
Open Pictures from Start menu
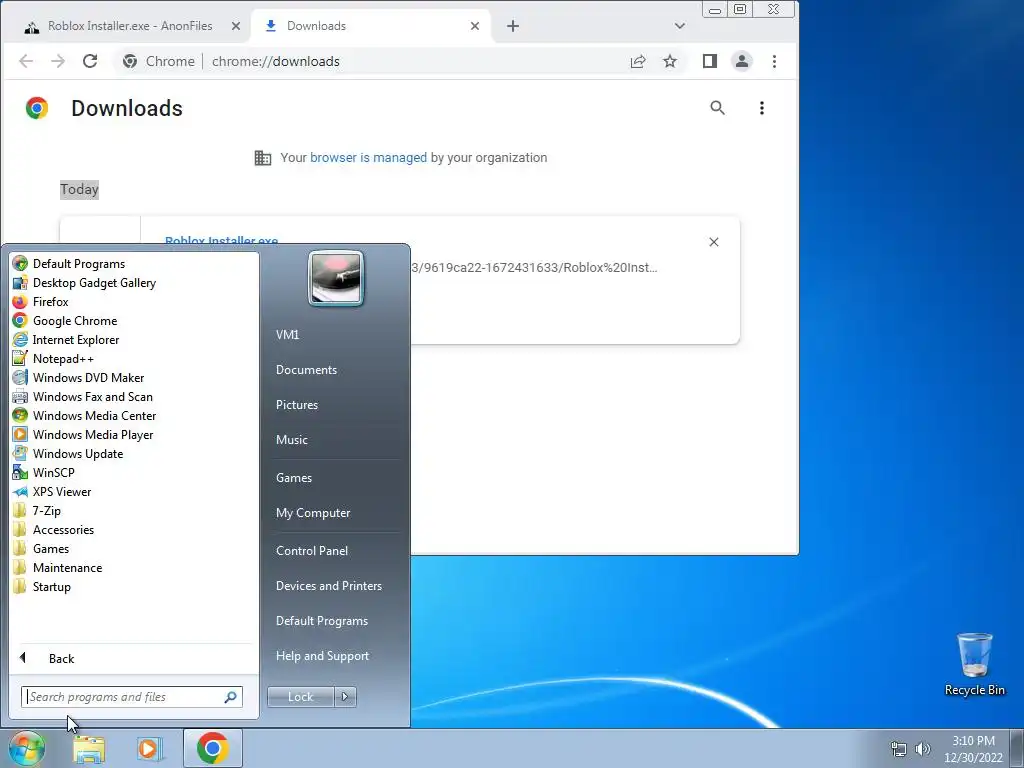(297, 405)
